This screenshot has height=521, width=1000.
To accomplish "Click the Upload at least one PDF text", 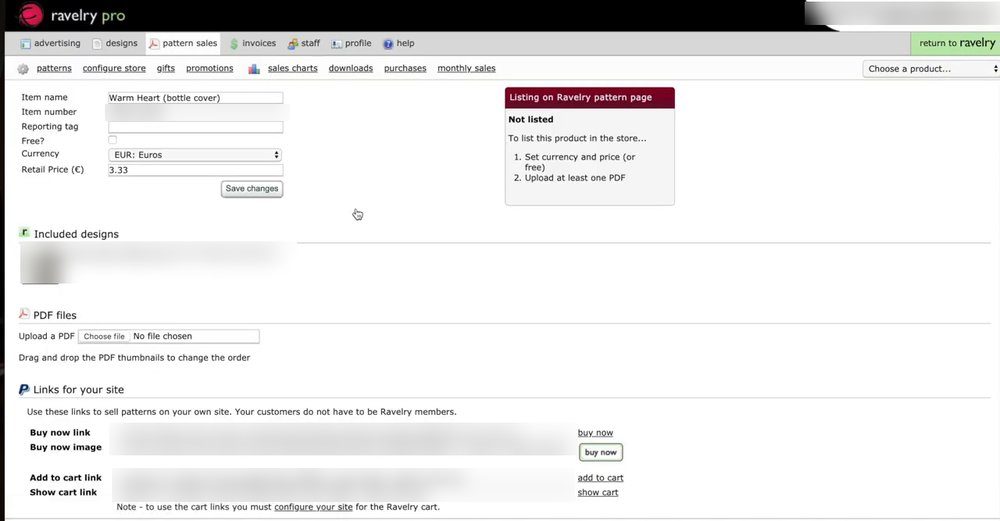I will point(575,178).
